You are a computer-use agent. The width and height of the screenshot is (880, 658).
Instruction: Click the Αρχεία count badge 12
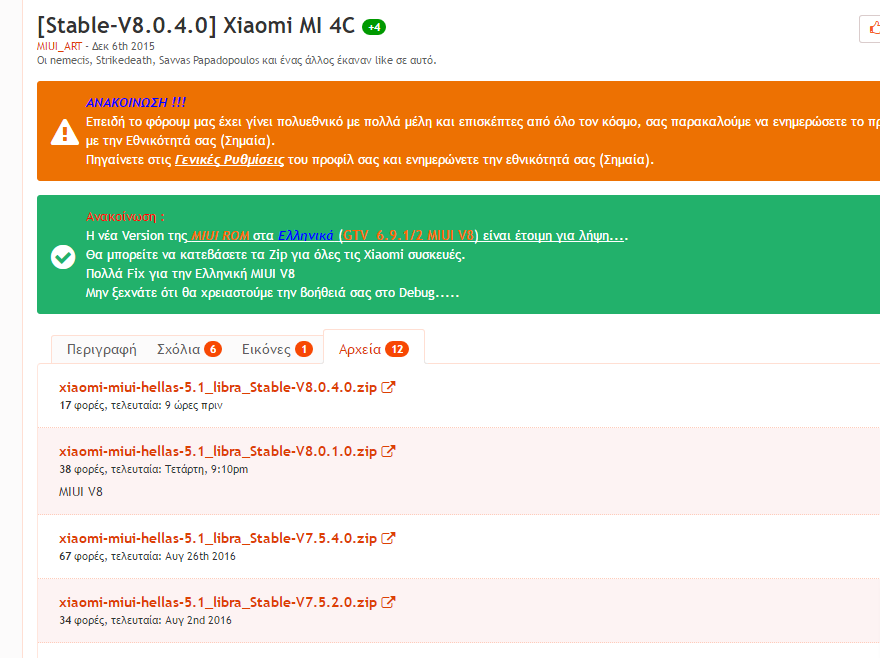397,349
